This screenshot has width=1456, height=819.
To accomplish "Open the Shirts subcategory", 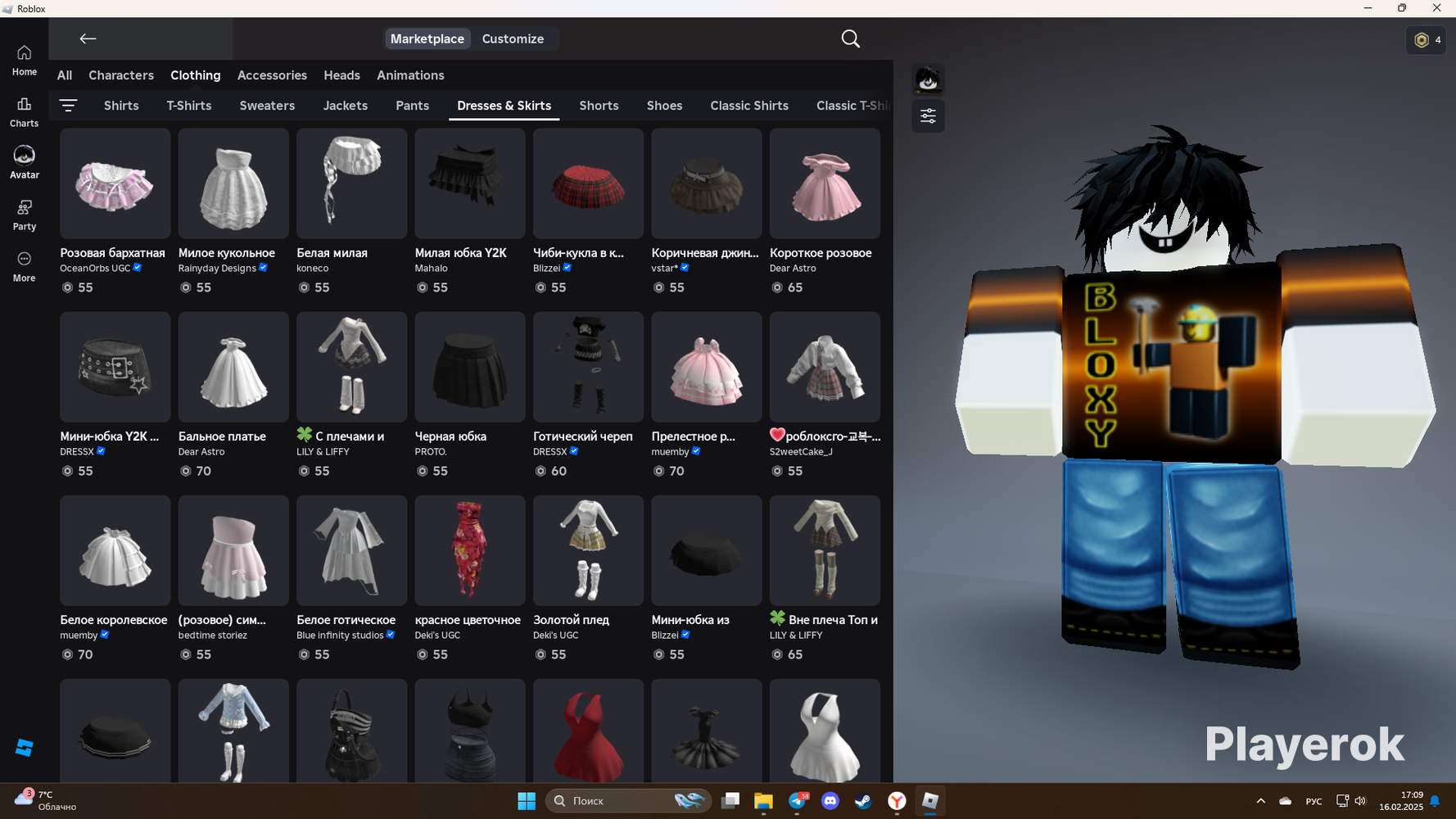I will click(121, 106).
